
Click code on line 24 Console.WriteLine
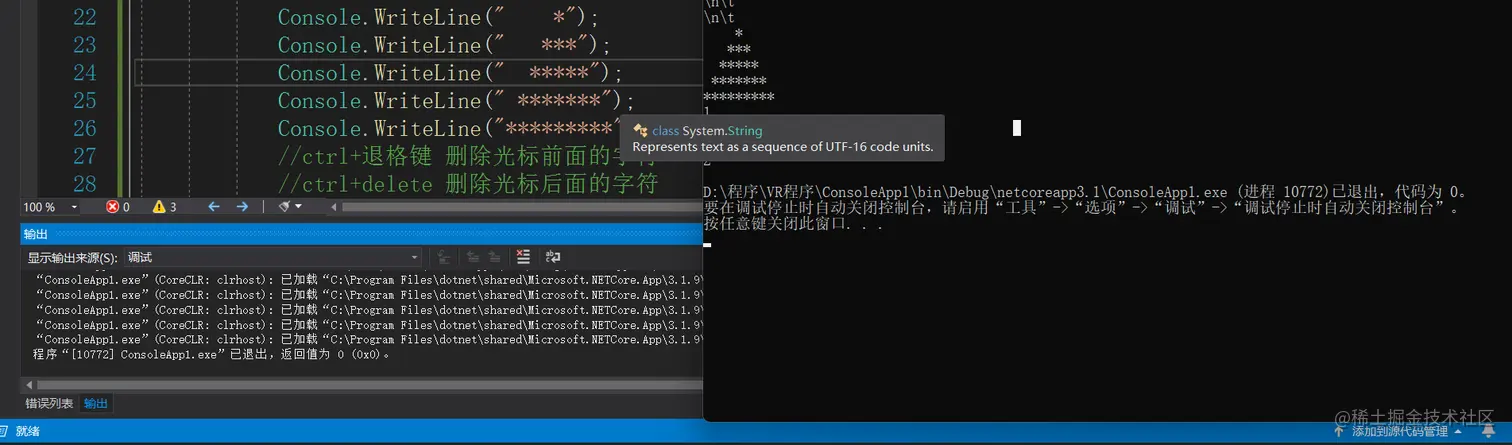(x=450, y=73)
